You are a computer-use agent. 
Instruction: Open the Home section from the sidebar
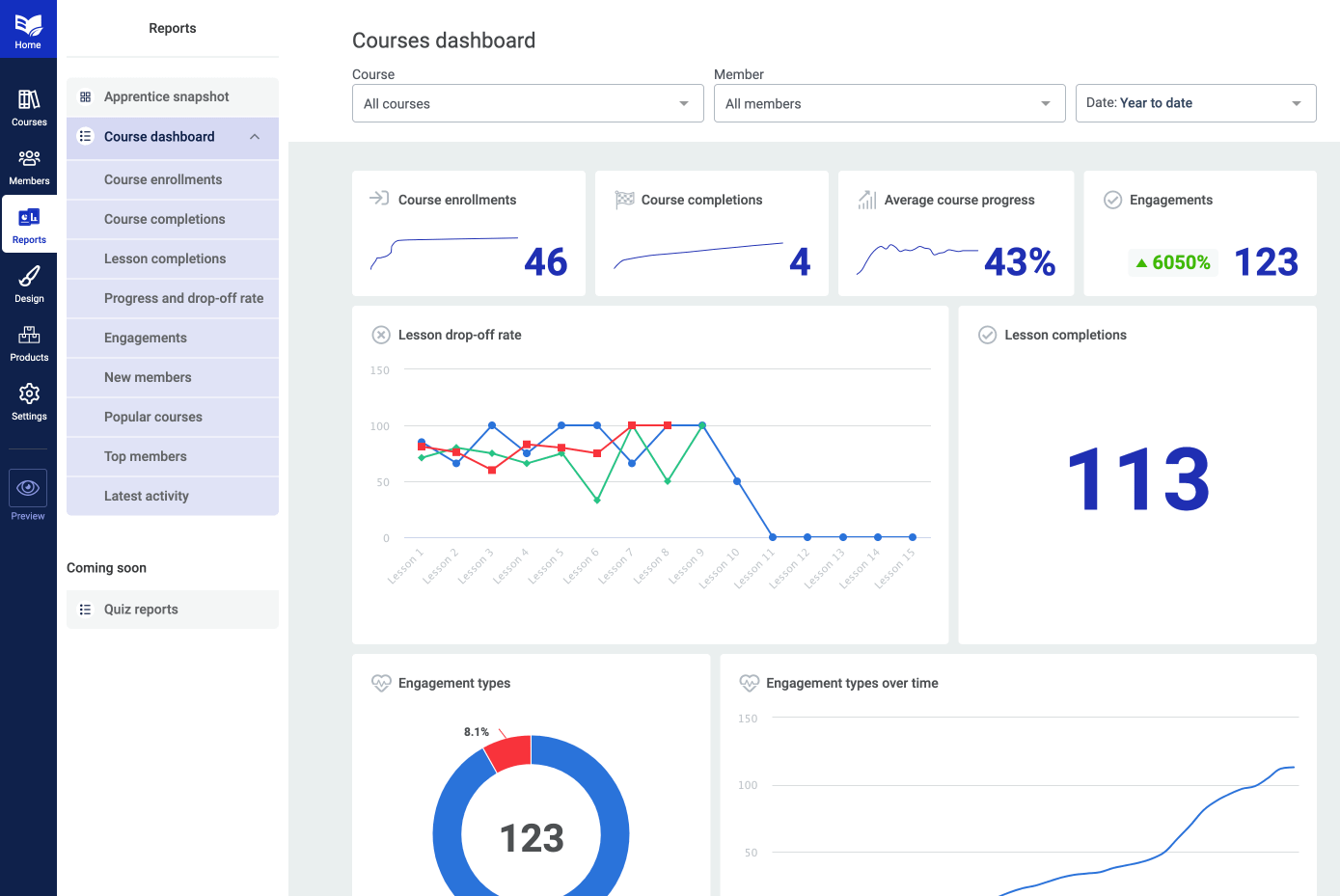click(x=28, y=28)
